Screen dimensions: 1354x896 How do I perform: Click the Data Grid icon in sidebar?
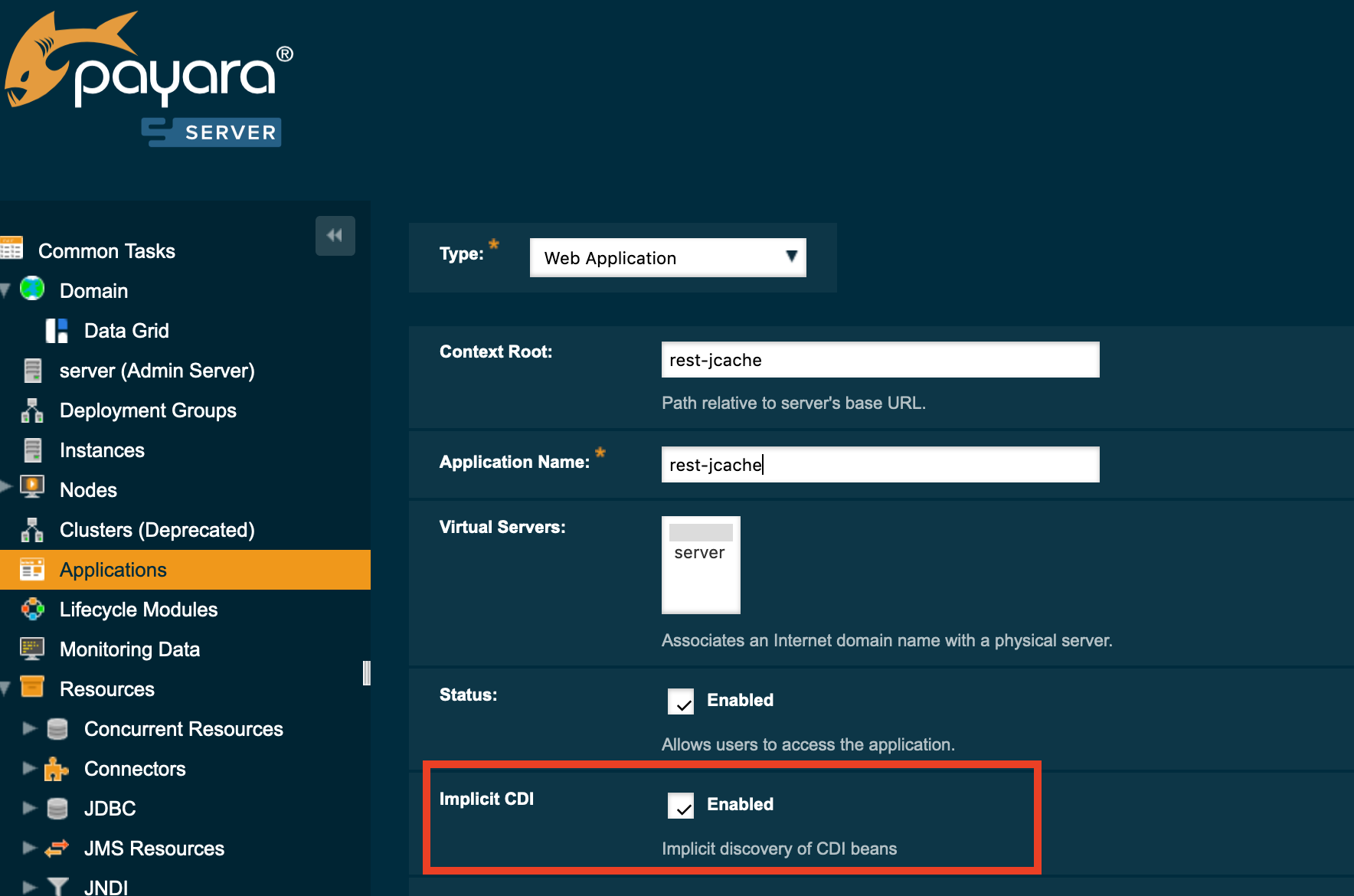coord(57,331)
